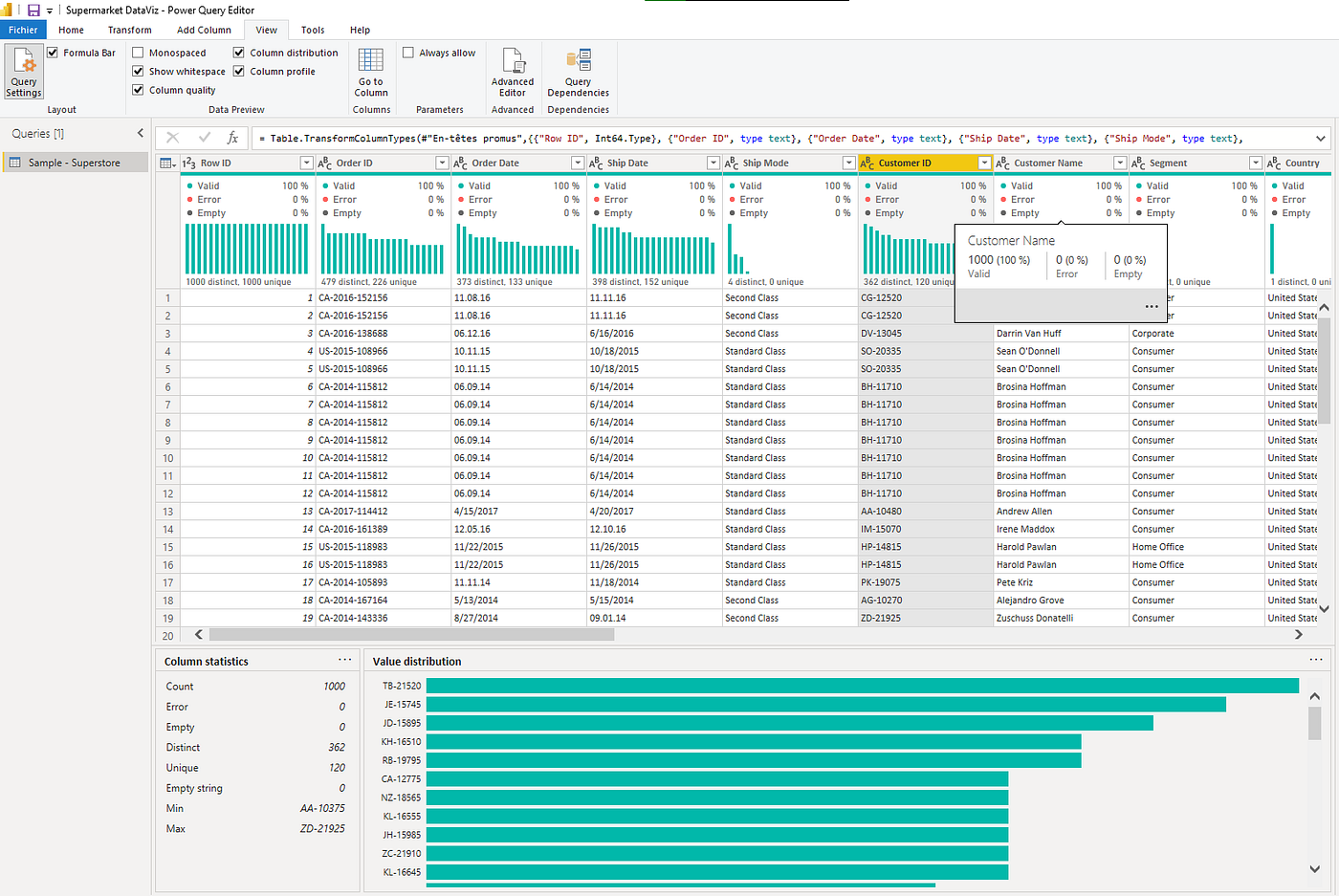Enable the Monospaced option
The height and width of the screenshot is (896, 1339).
pyautogui.click(x=137, y=53)
